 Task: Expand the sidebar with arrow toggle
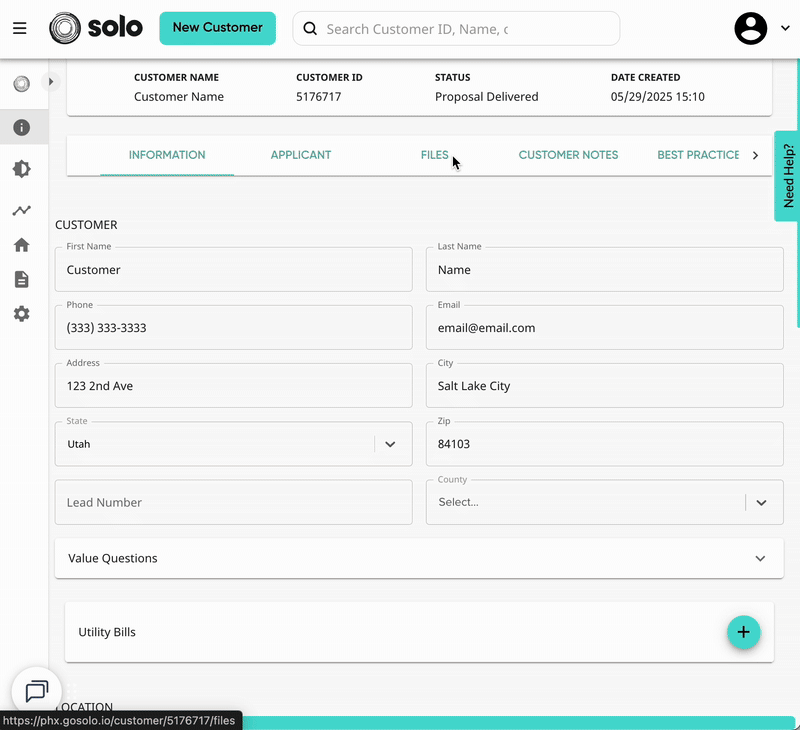coord(51,82)
